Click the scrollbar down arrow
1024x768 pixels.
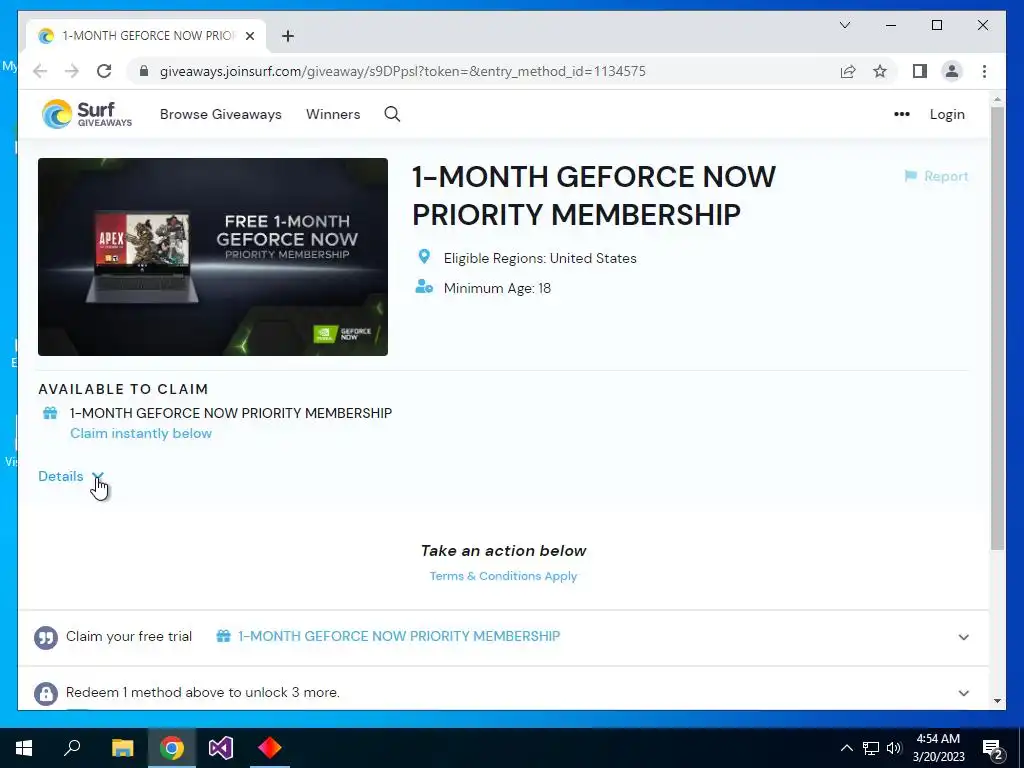(997, 701)
